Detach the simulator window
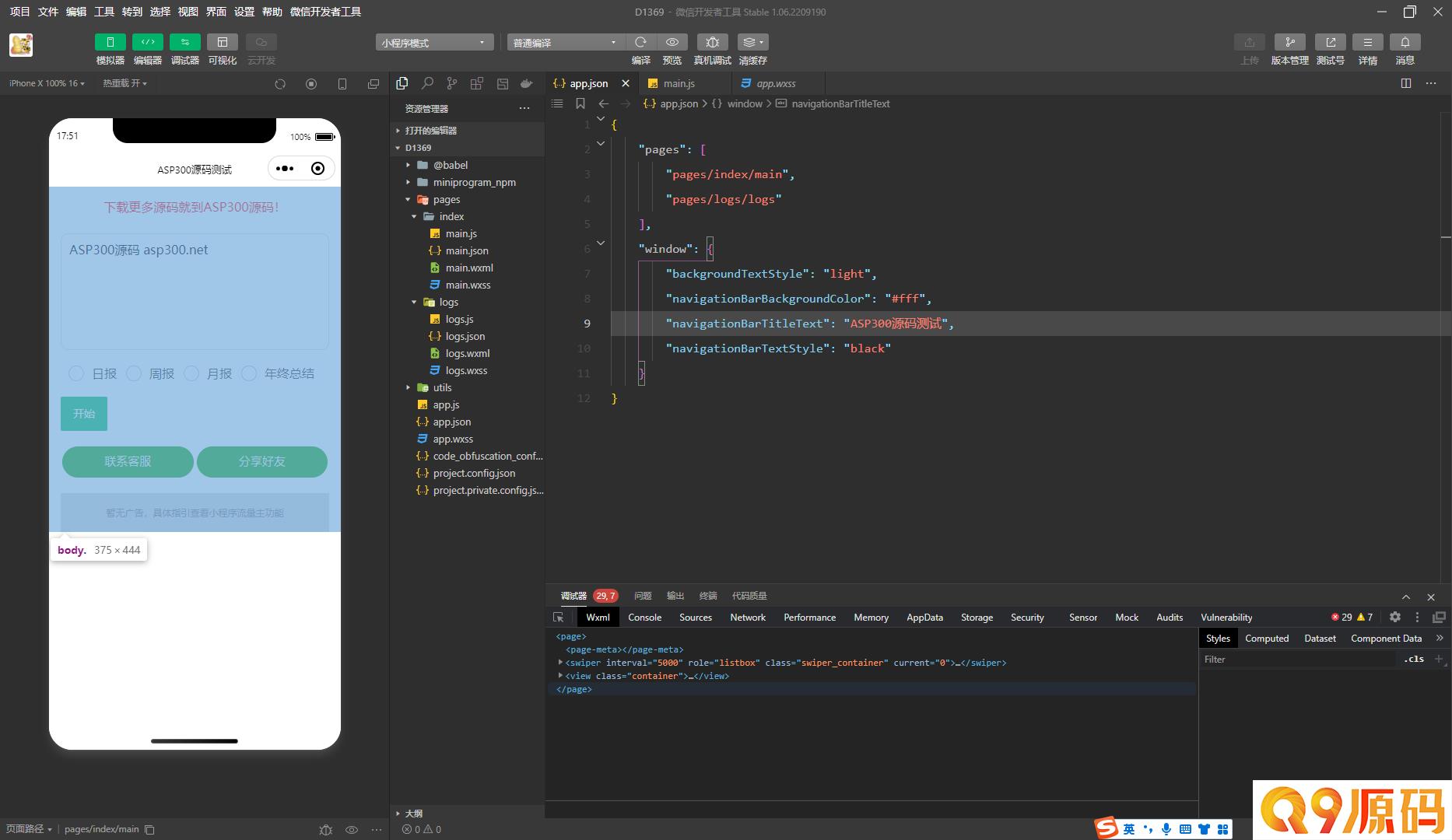 (x=374, y=84)
